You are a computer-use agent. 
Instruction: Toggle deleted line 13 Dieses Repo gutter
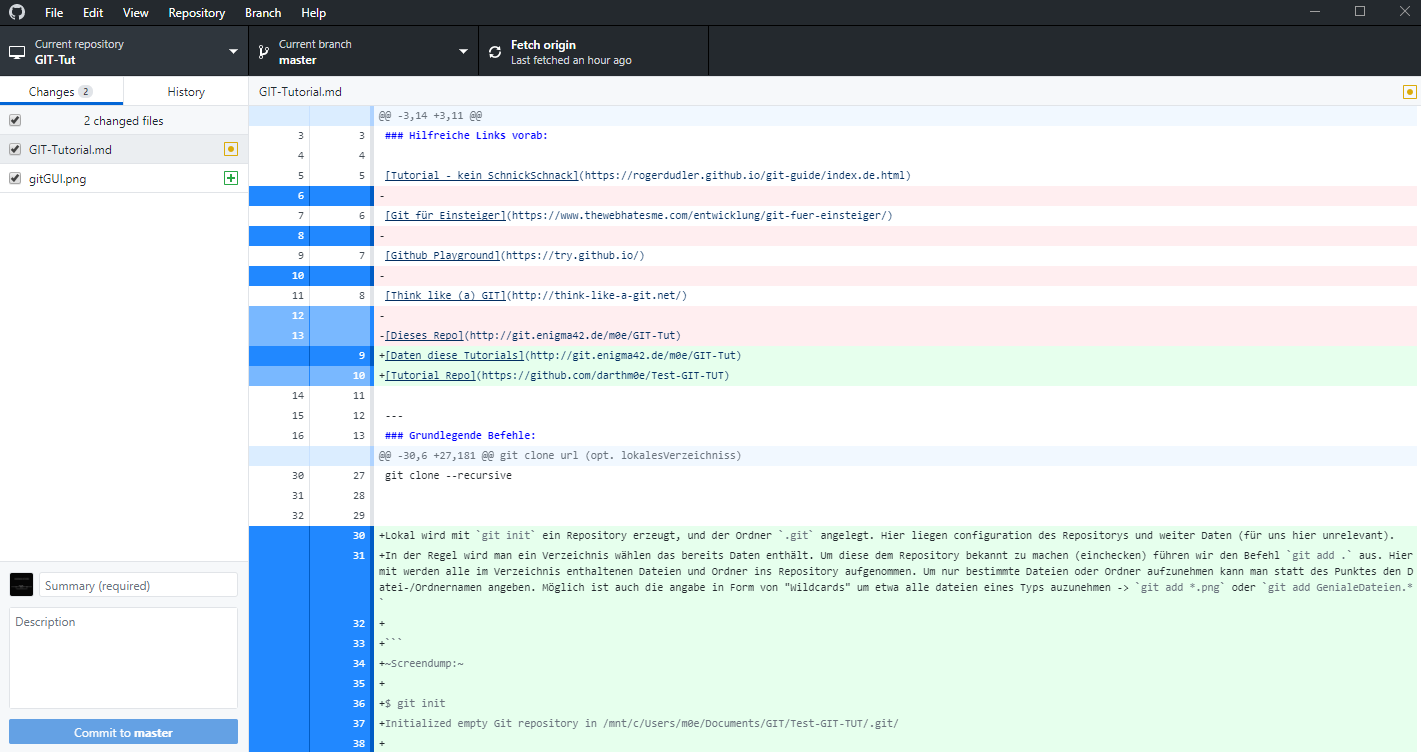click(x=310, y=335)
